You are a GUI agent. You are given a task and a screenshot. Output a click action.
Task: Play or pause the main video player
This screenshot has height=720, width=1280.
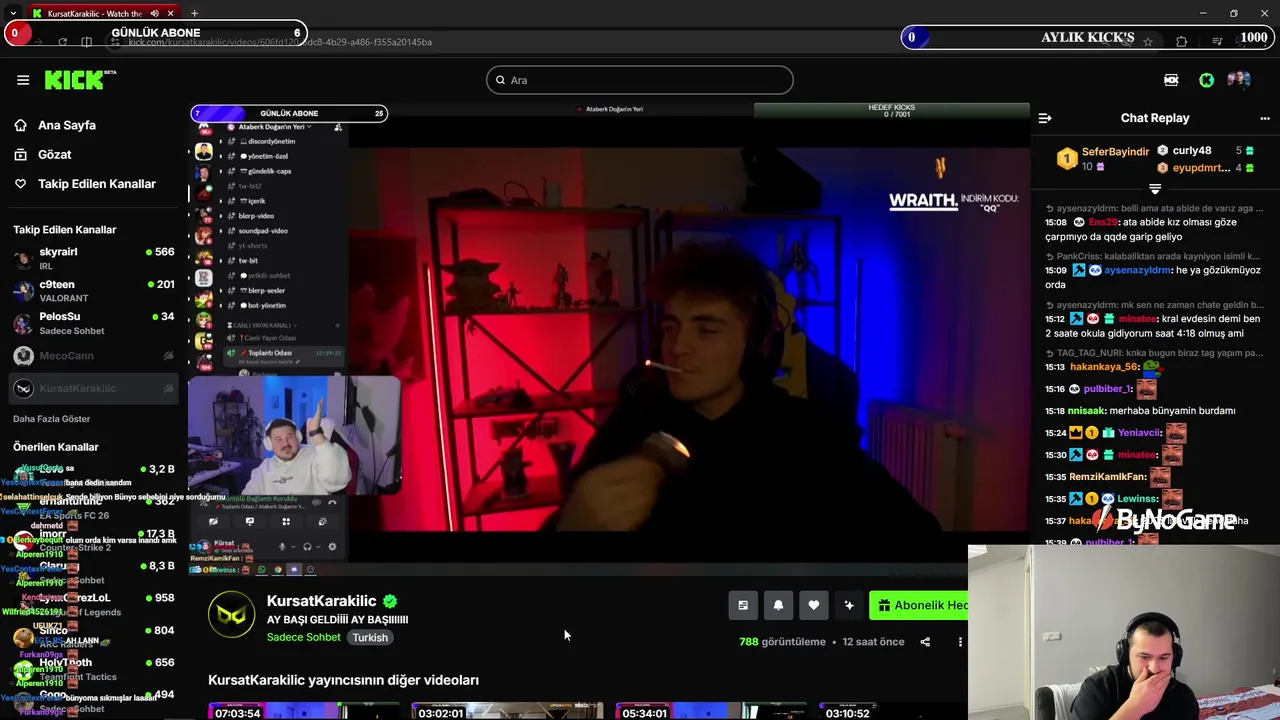(x=609, y=340)
